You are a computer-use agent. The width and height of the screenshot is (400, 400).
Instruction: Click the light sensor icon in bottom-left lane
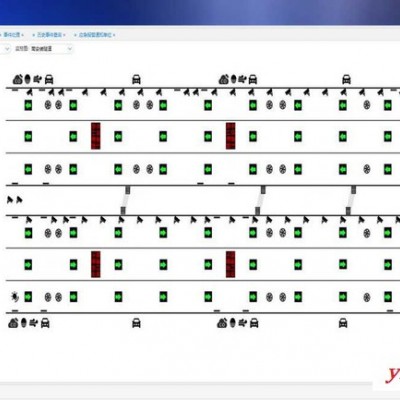coord(15,296)
